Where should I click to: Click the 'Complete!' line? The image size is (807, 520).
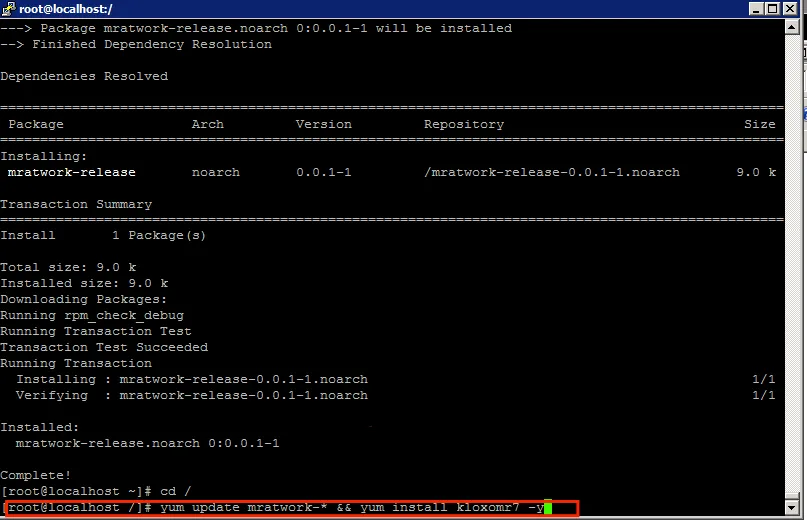point(36,475)
